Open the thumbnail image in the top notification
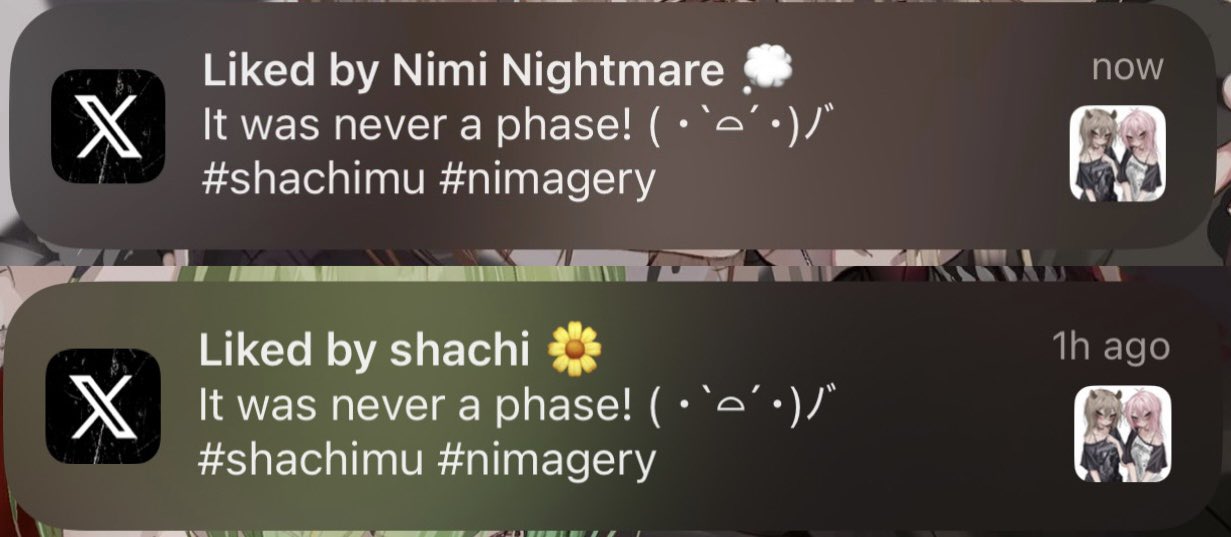1231x537 pixels. [x=1118, y=153]
